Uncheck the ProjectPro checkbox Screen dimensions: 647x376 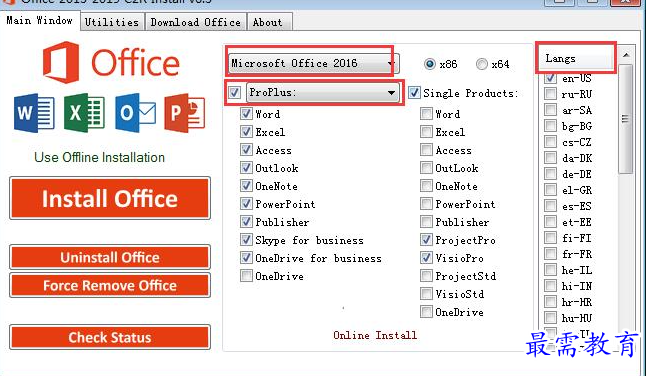coord(426,239)
